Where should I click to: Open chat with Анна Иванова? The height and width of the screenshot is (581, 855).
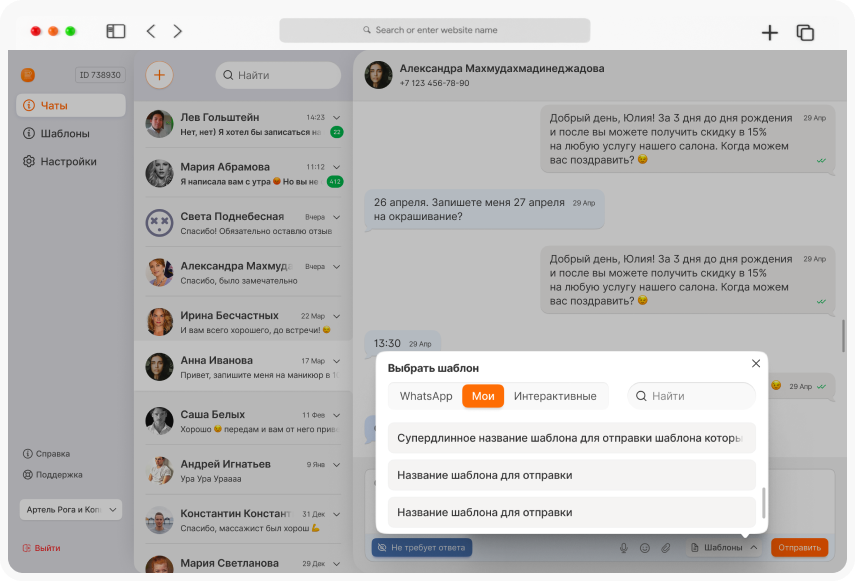[x=243, y=366]
